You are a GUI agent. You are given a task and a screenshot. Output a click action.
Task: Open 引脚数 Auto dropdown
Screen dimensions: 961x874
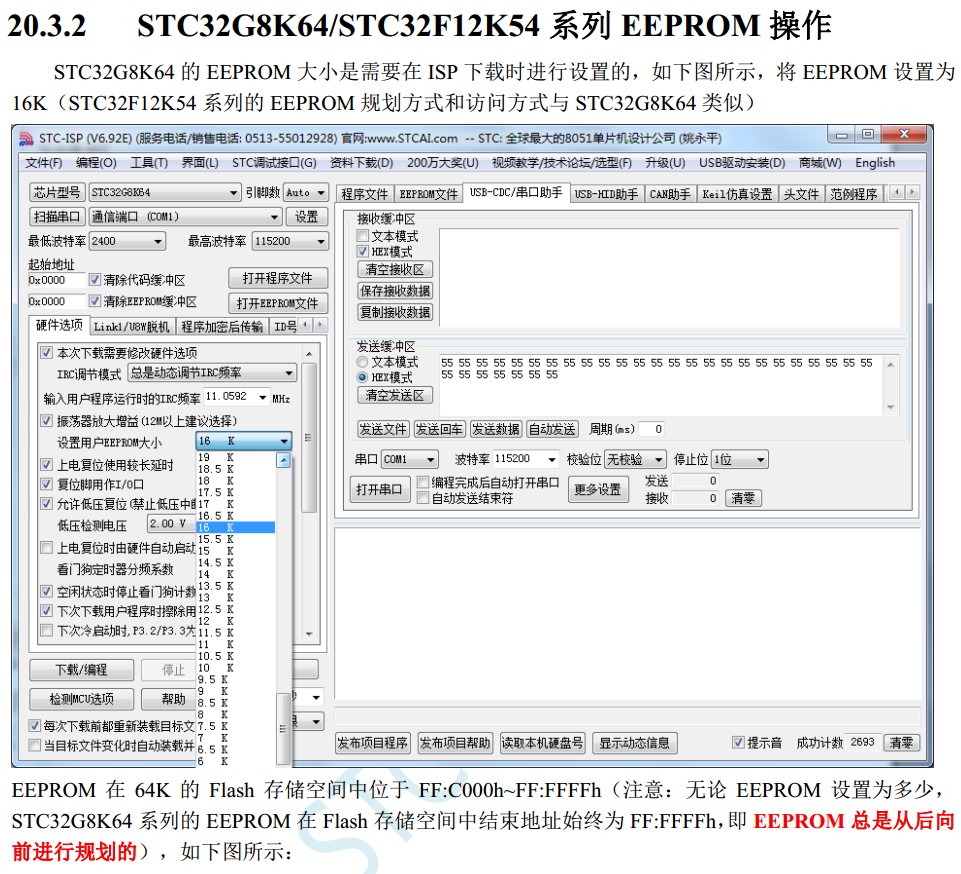click(305, 192)
